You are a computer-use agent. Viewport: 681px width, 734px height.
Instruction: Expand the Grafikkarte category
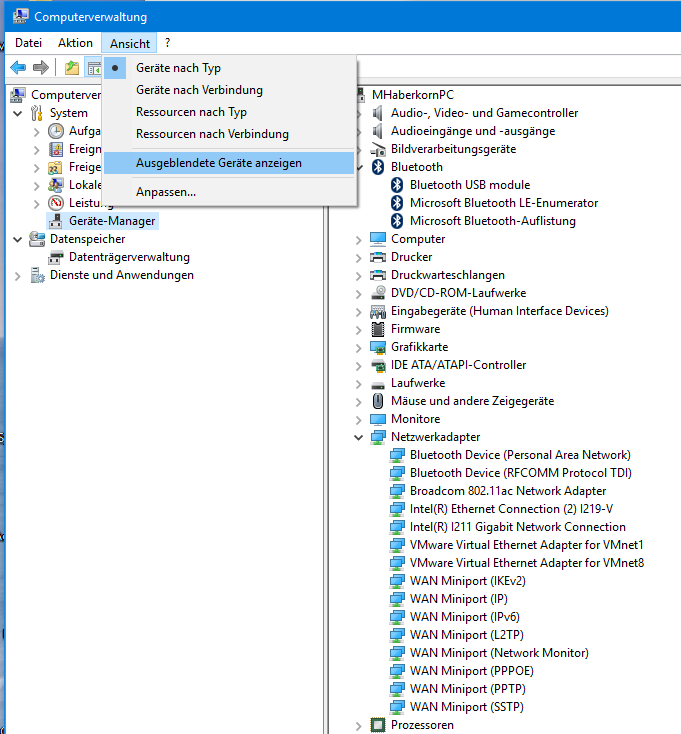(359, 348)
